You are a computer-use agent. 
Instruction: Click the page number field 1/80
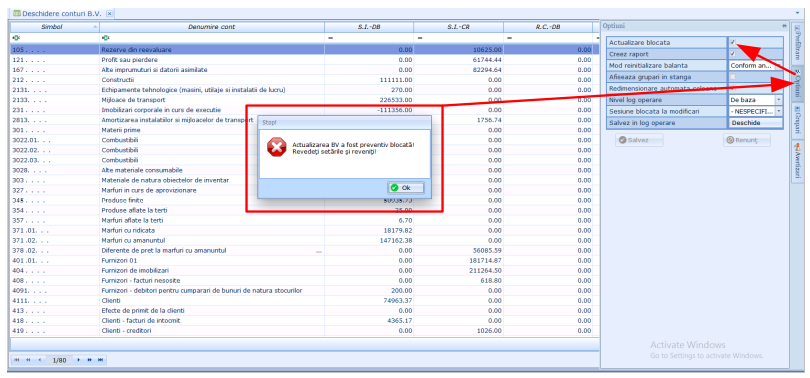tap(59, 360)
